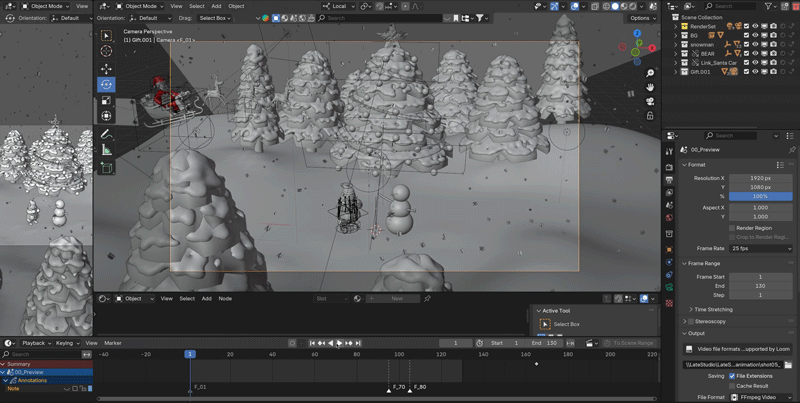Select the Annotate tool
The height and width of the screenshot is (403, 800).
[x=106, y=134]
